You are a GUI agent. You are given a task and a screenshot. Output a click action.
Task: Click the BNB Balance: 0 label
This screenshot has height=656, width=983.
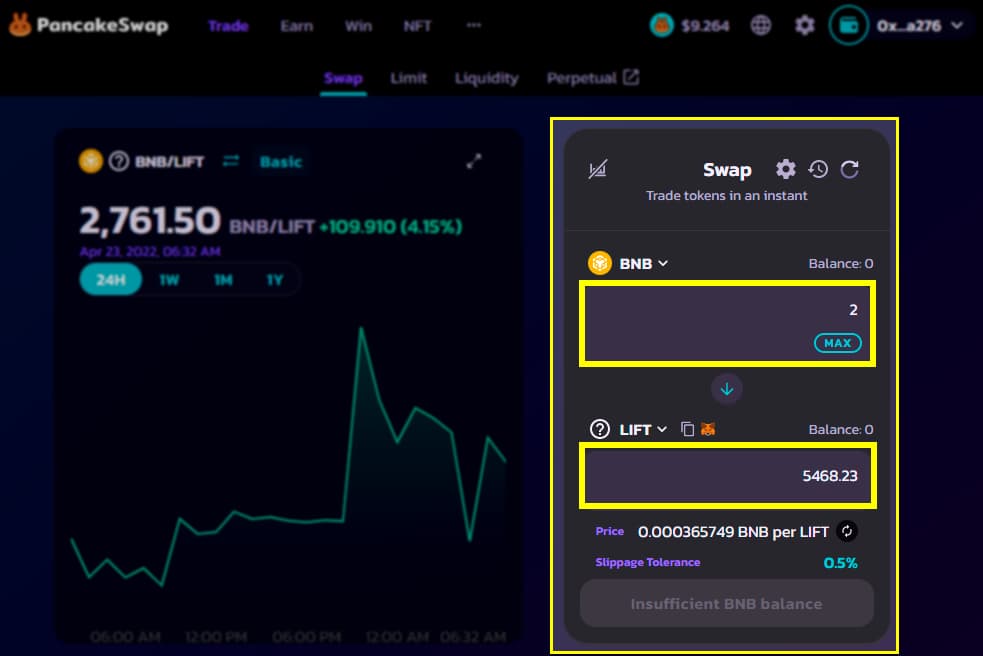pos(841,263)
